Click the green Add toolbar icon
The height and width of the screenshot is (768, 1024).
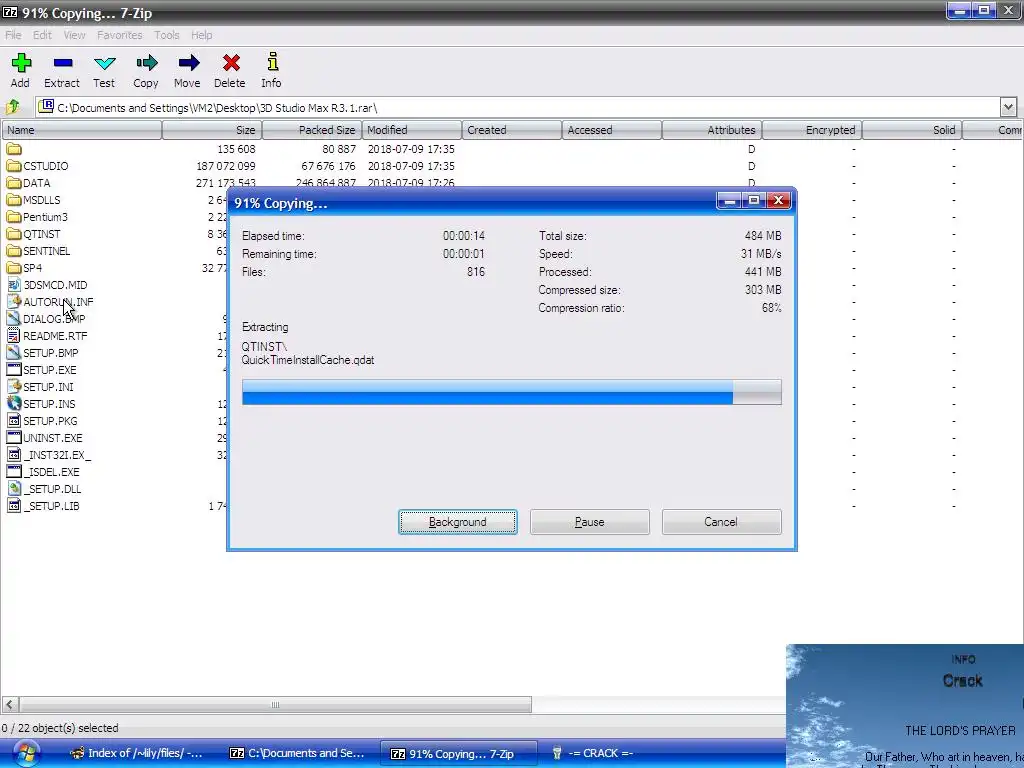click(21, 63)
